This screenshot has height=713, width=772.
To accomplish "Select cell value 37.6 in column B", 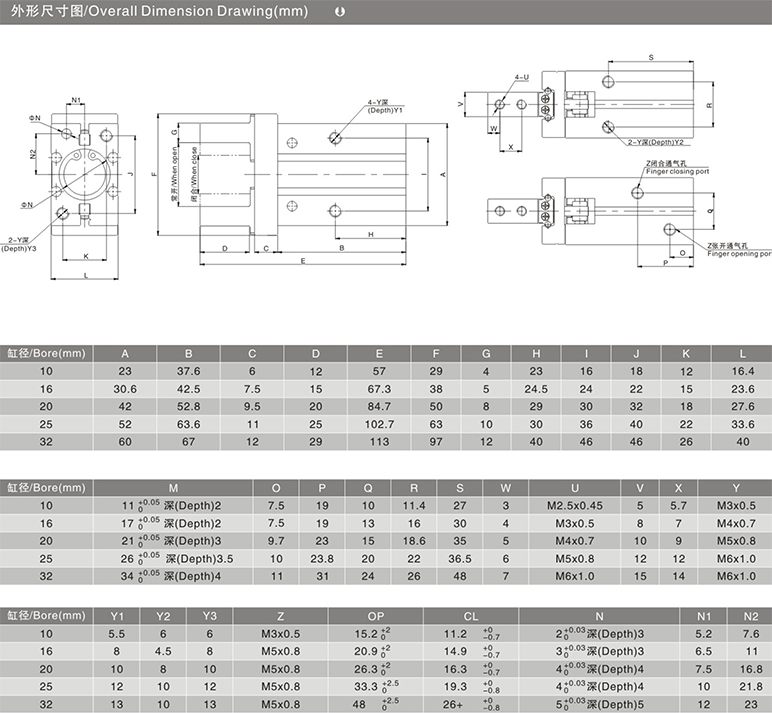I will 189,371.
